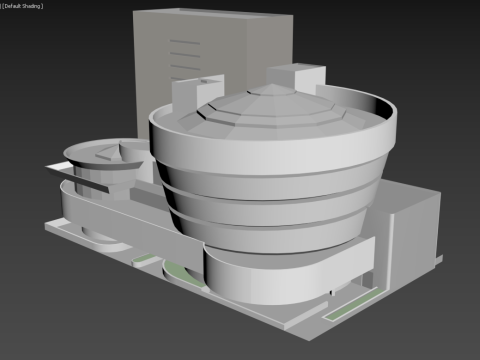The width and height of the screenshot is (480, 360).
Task: Select the small rotunda's saucer-shaped roof
Action: tap(107, 154)
